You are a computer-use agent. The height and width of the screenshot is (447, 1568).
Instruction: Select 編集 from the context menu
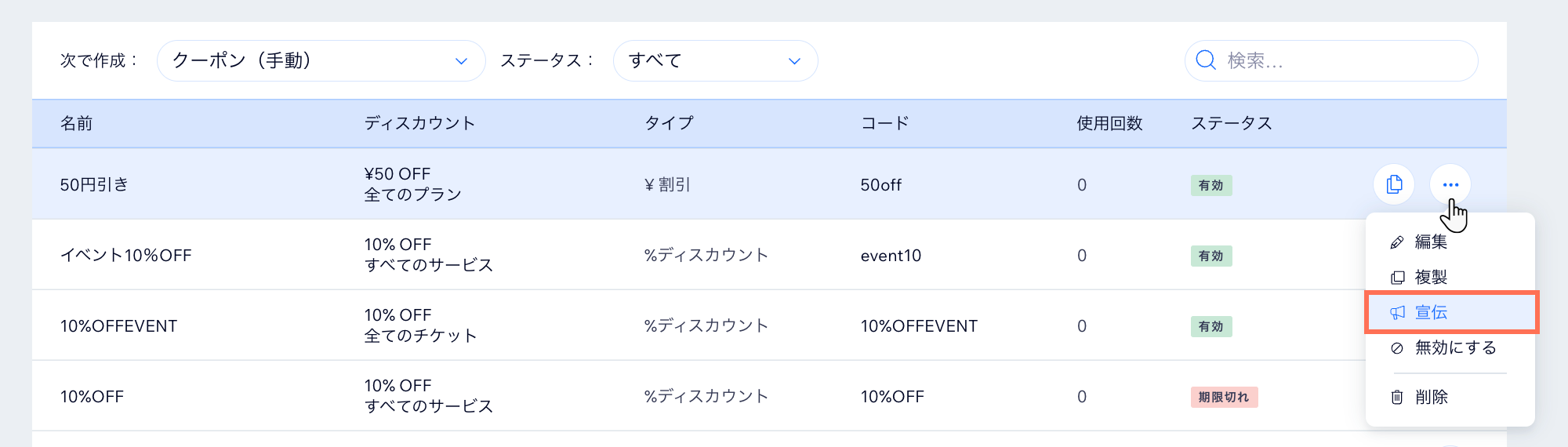click(x=1431, y=242)
